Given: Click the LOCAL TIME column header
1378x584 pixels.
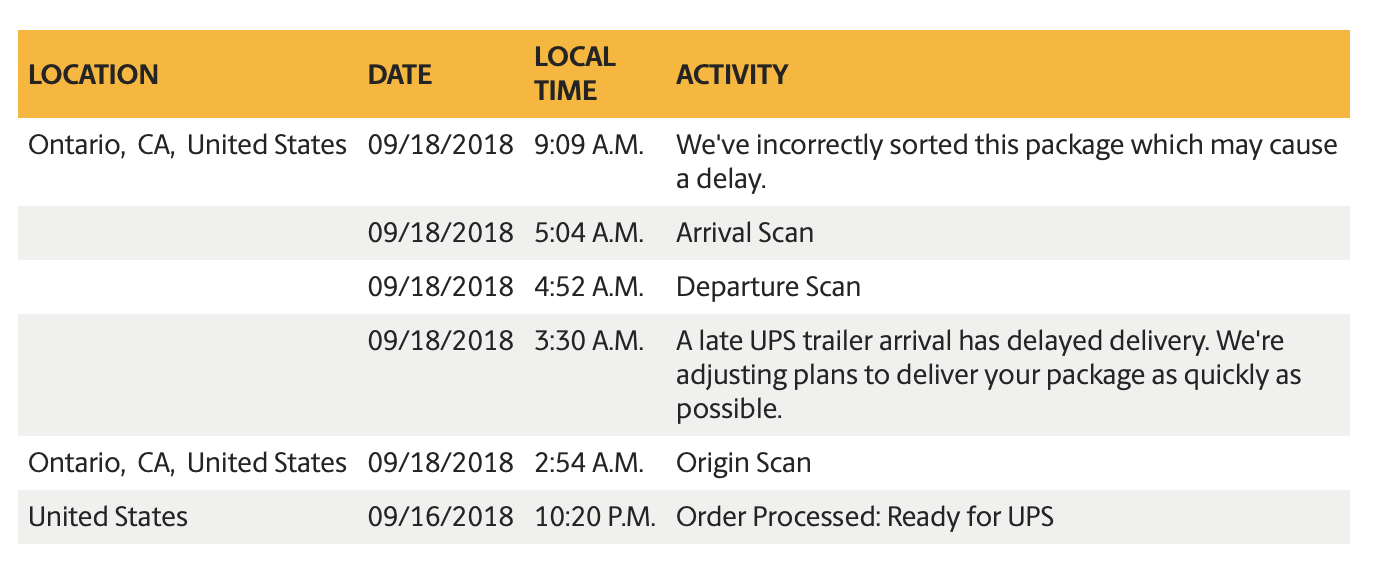Looking at the screenshot, I should click(x=575, y=73).
